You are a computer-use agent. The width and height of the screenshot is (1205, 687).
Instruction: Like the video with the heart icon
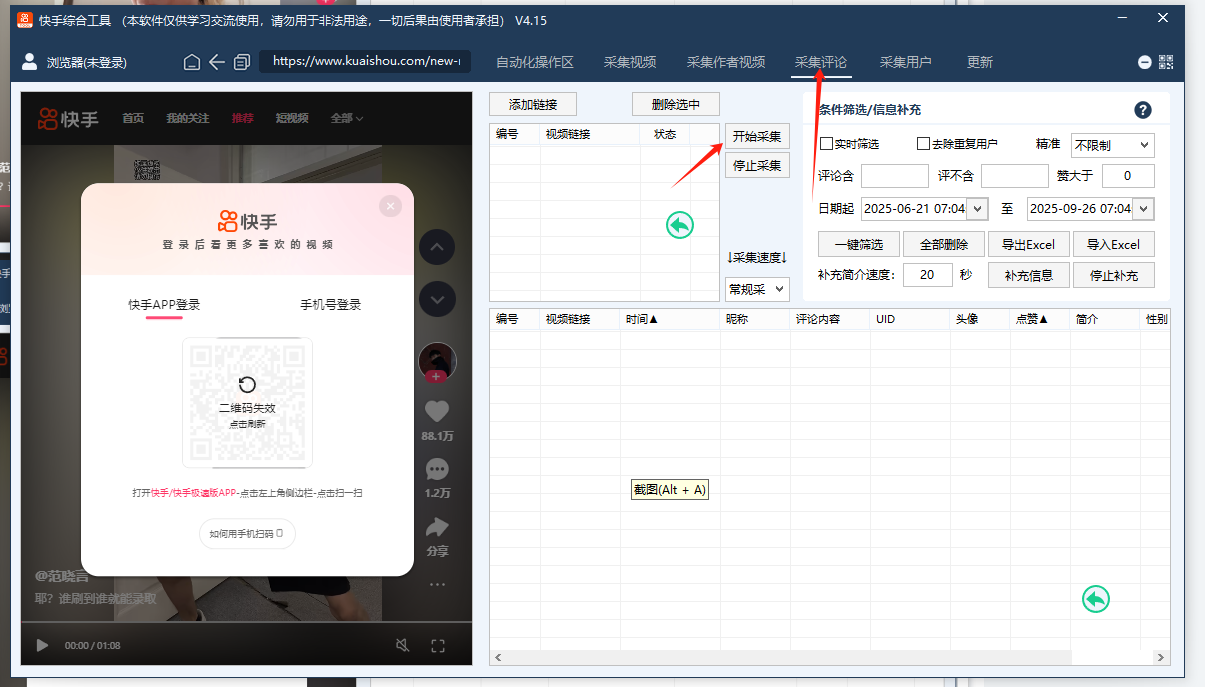coord(437,411)
